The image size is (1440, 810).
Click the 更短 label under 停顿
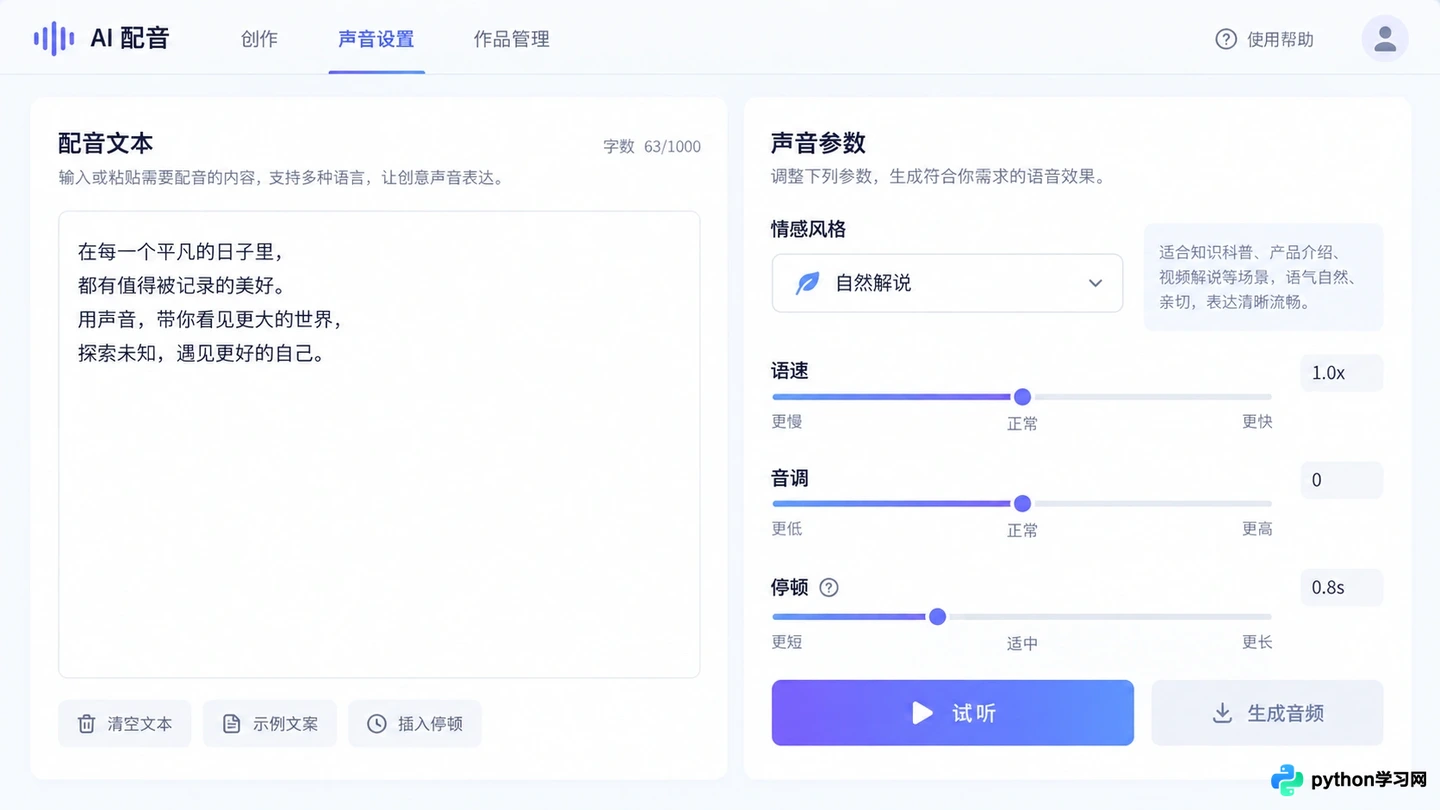[787, 641]
